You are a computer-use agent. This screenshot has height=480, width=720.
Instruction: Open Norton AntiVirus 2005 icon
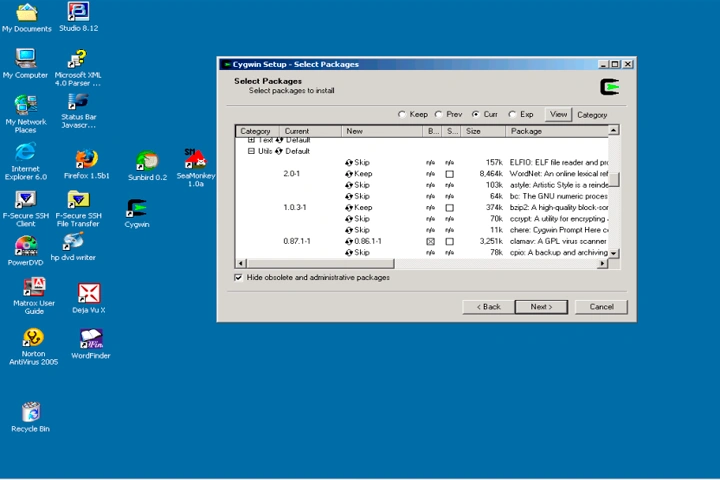(x=34, y=347)
